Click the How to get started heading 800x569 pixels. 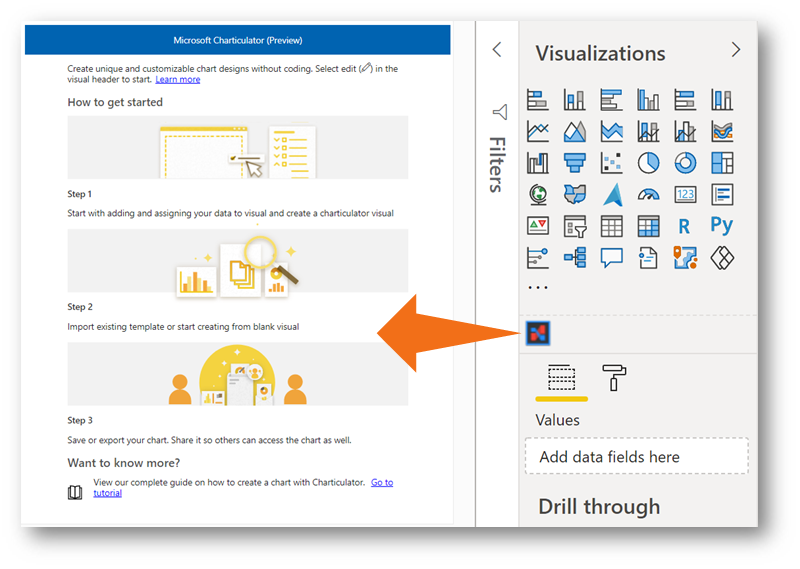coord(115,102)
